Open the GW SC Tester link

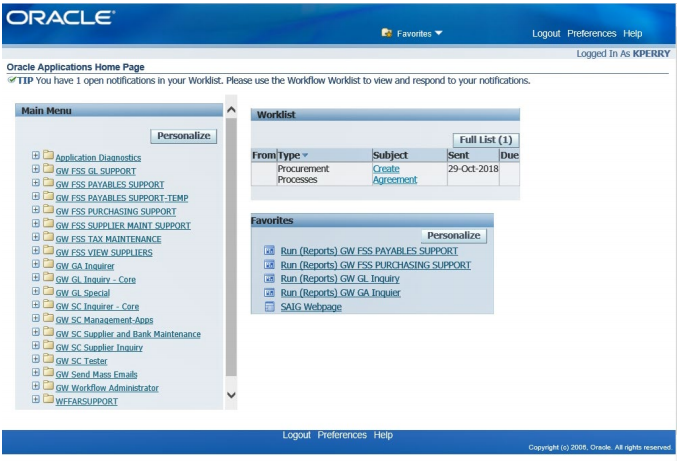coord(81,361)
